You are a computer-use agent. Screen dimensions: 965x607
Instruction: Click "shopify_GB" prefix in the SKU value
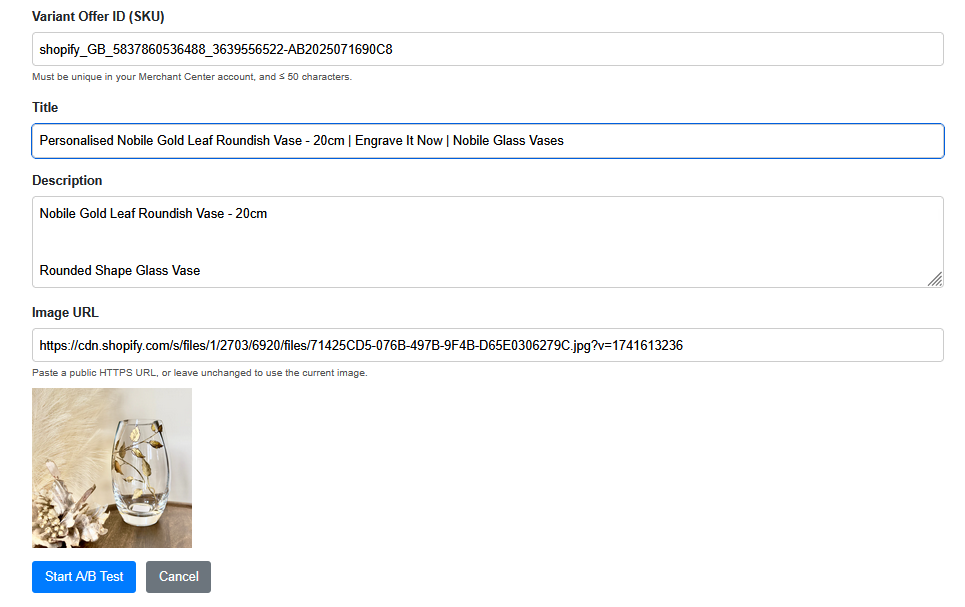pyautogui.click(x=73, y=49)
